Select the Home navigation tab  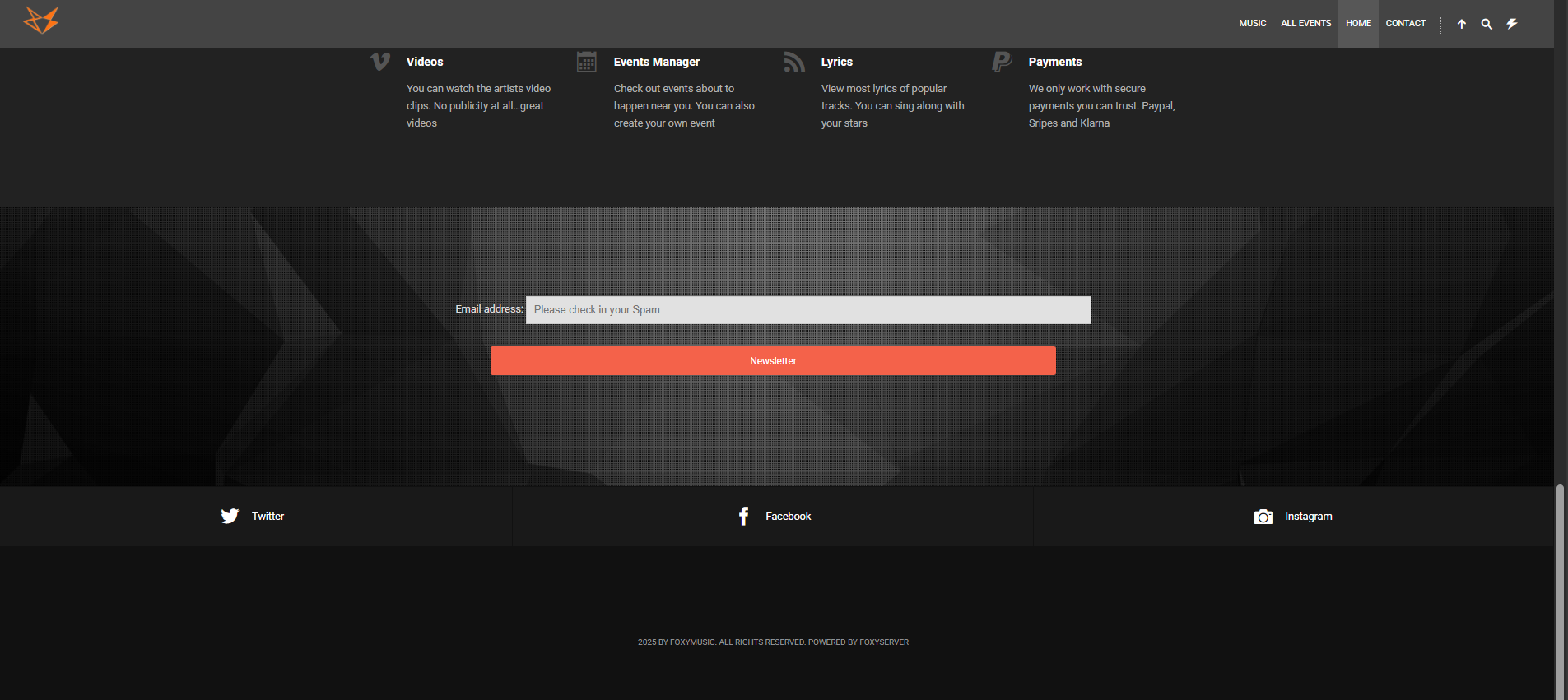[x=1358, y=24]
